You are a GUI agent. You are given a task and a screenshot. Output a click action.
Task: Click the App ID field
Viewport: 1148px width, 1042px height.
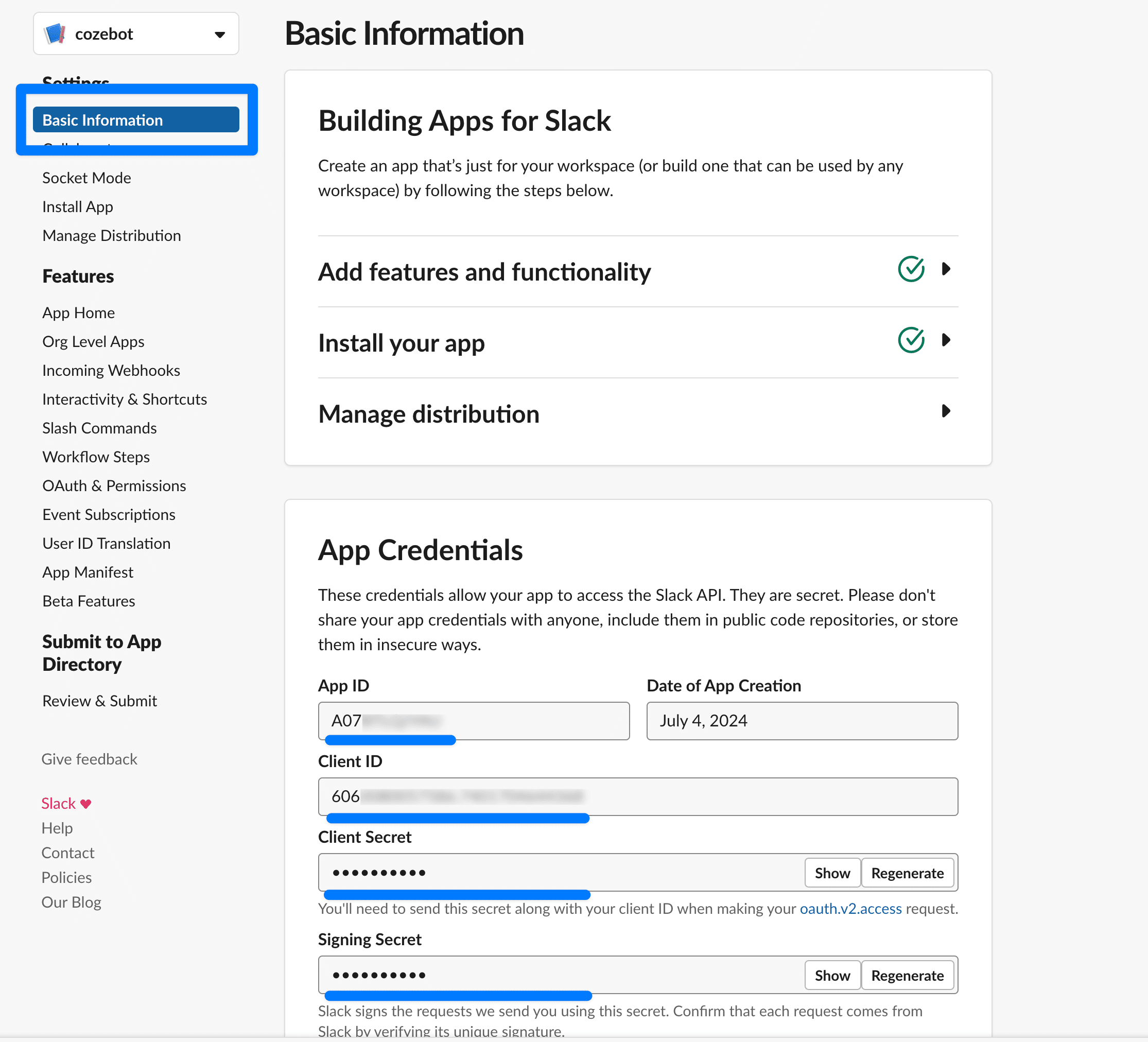point(473,721)
